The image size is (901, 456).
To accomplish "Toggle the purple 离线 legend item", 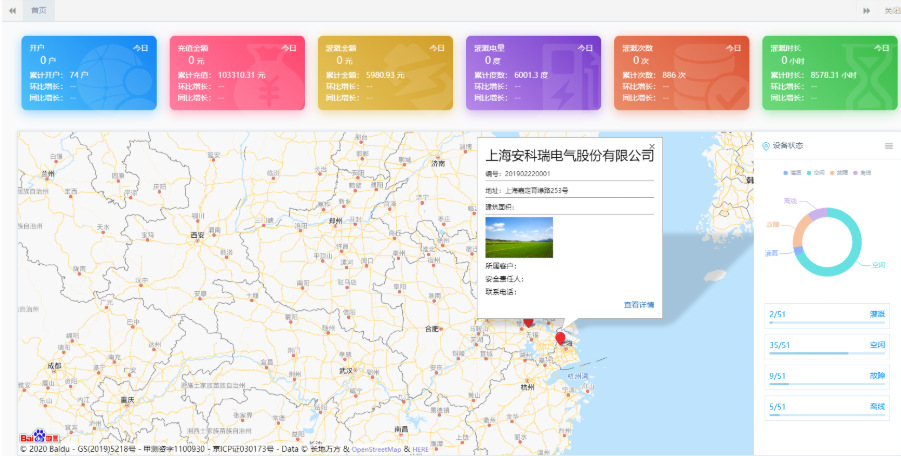I will (862, 173).
